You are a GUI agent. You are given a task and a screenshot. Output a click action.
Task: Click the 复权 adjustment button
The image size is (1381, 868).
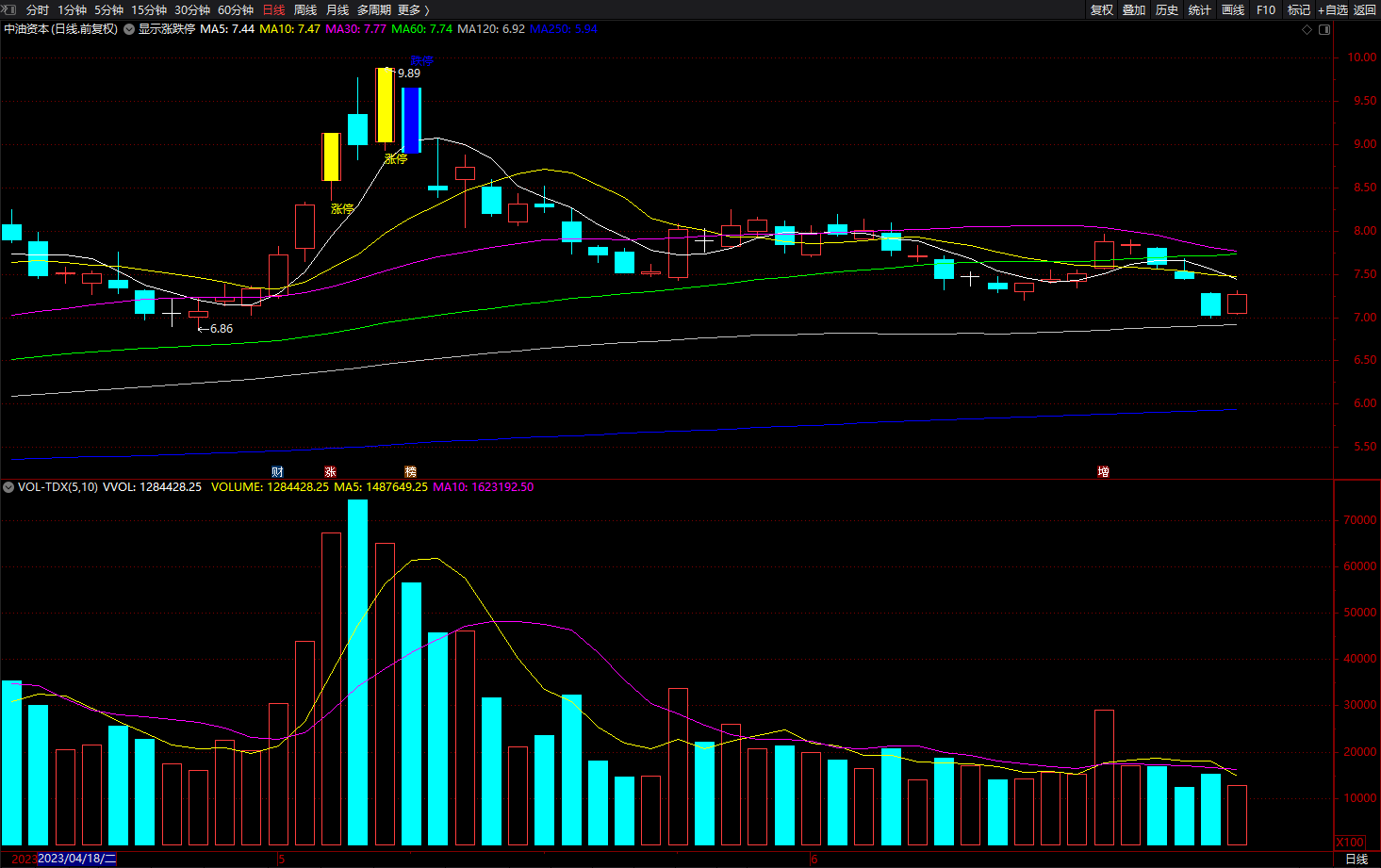(1101, 10)
